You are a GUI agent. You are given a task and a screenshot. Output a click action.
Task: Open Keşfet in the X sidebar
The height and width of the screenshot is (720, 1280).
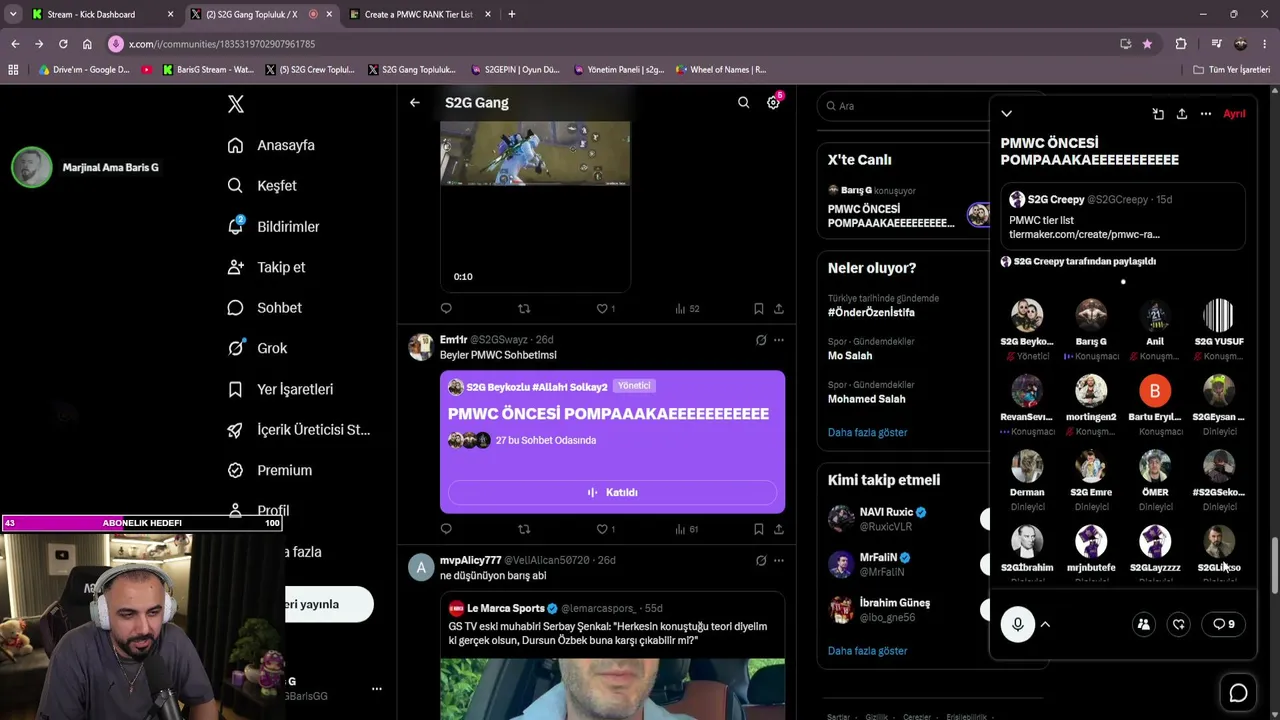[x=262, y=186]
